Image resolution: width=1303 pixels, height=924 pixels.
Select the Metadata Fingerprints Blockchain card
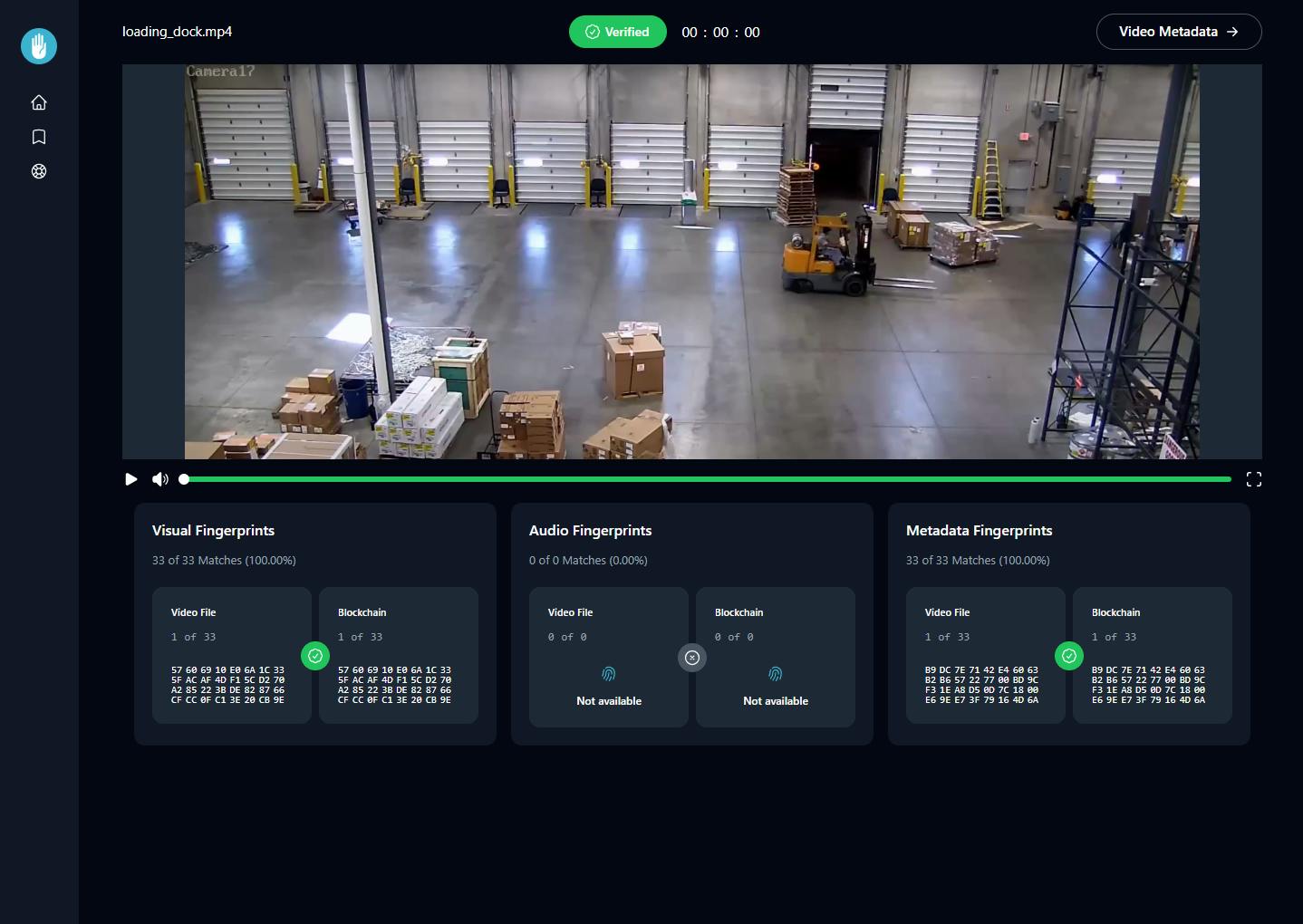tap(1153, 655)
